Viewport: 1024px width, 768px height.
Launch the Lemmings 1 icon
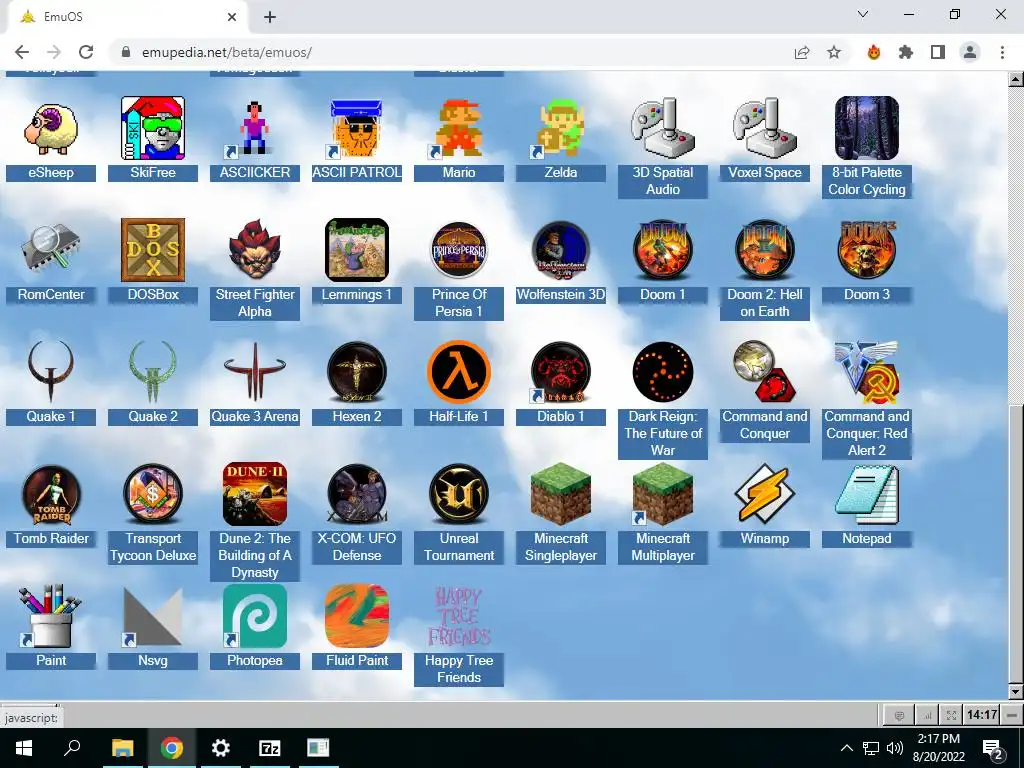tap(357, 250)
